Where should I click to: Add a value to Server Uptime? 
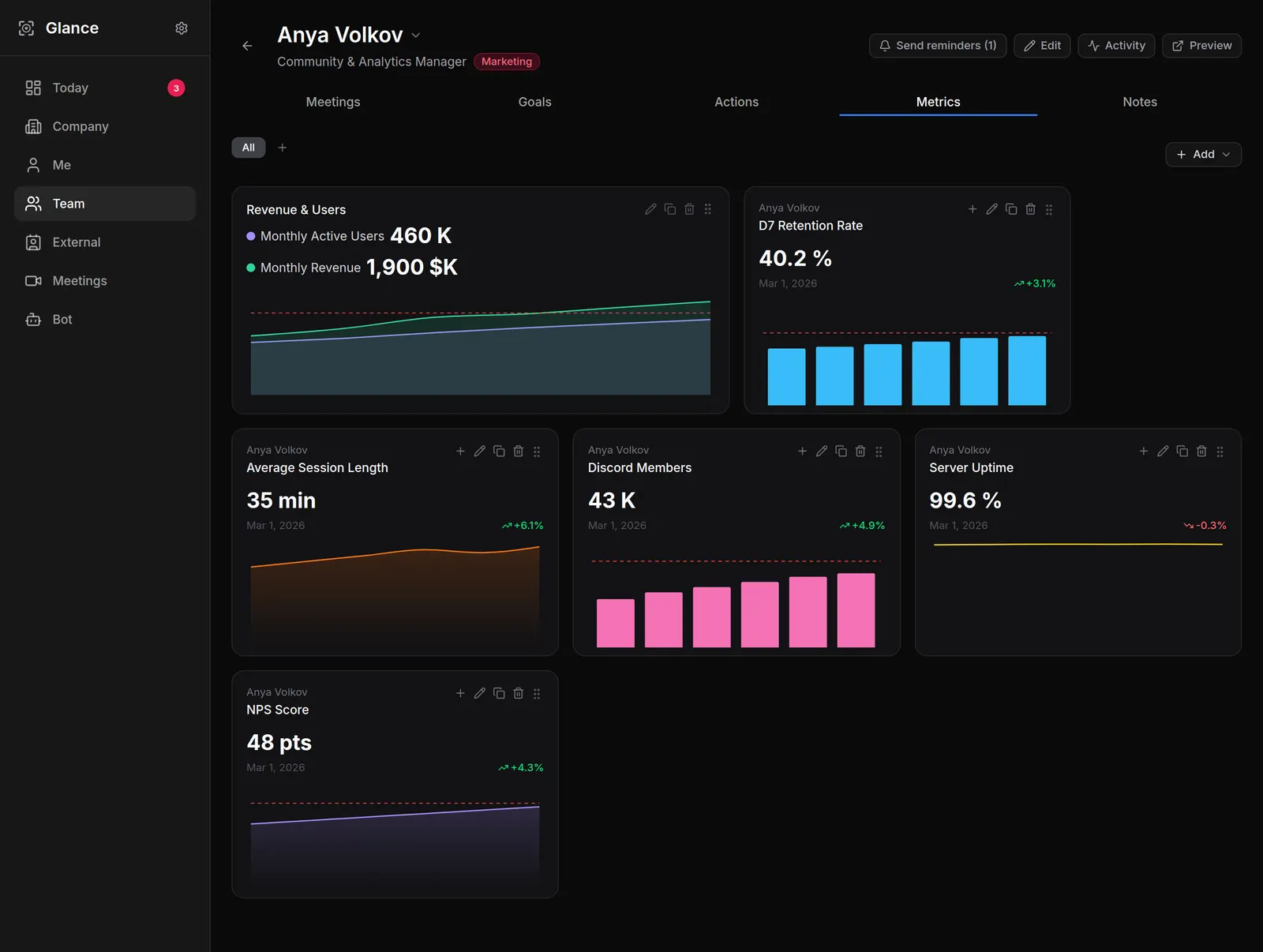(x=1144, y=452)
